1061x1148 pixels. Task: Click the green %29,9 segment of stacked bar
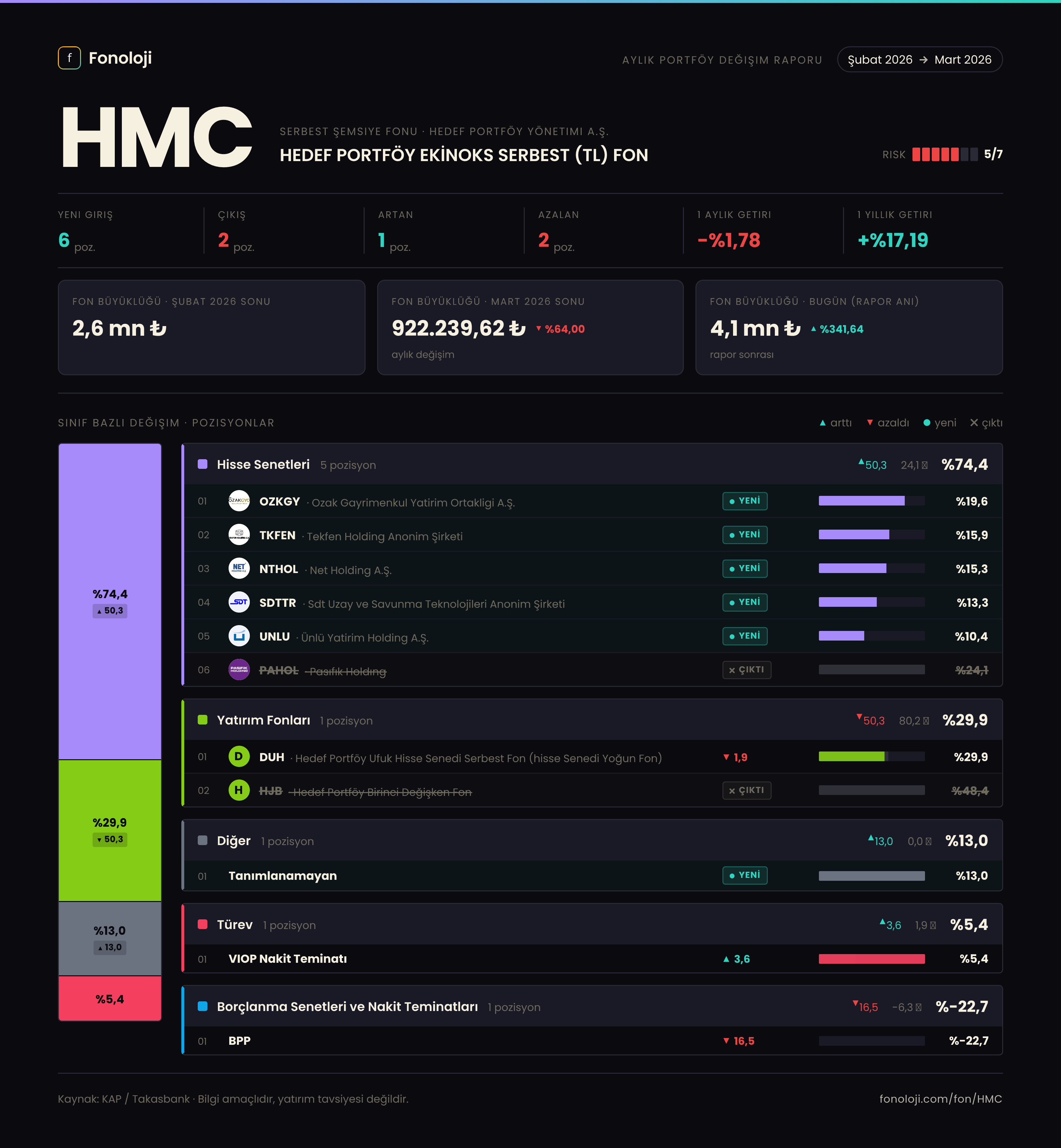click(x=110, y=830)
